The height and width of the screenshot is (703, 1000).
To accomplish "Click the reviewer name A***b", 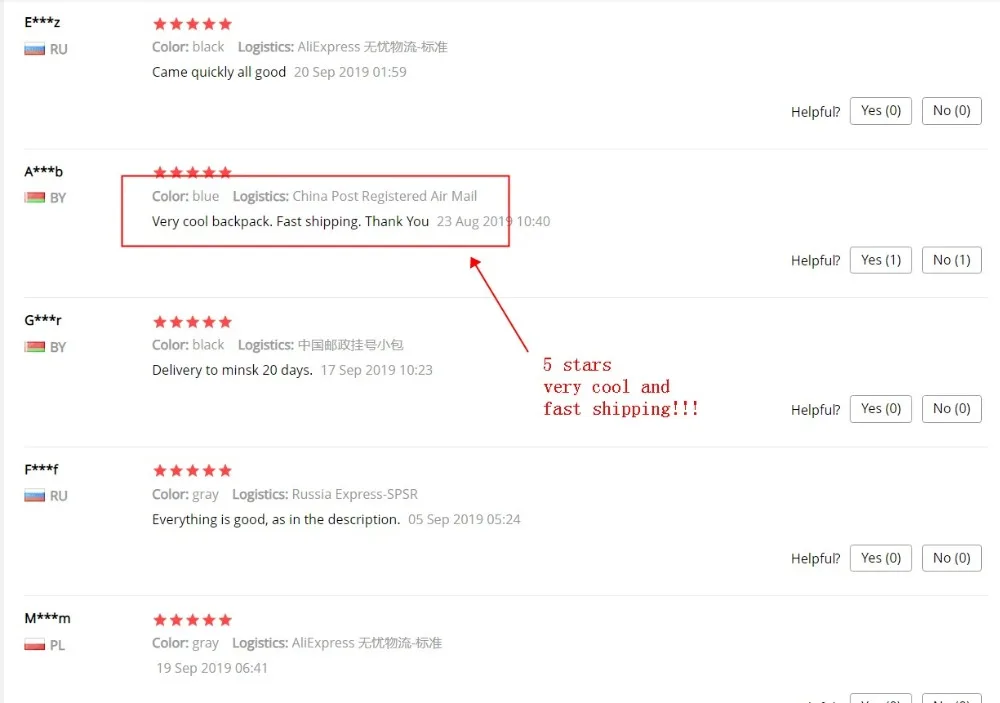I will point(43,172).
